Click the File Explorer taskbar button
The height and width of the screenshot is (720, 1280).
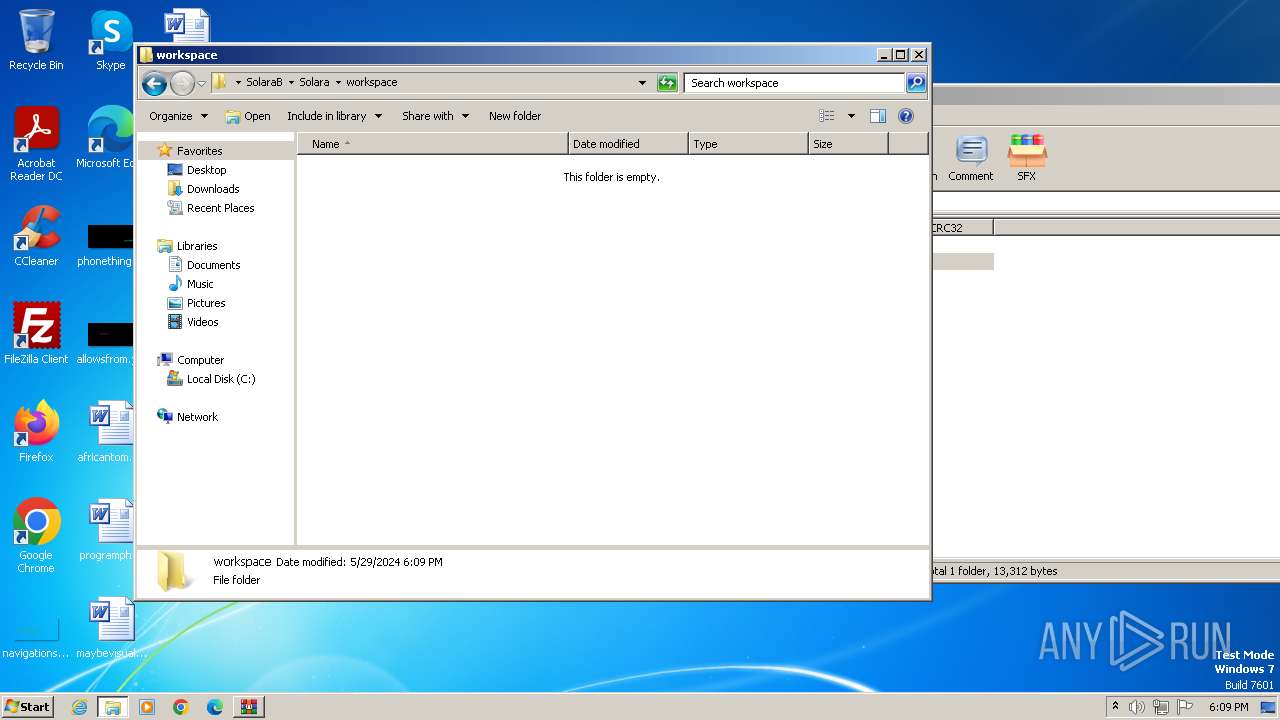(113, 707)
